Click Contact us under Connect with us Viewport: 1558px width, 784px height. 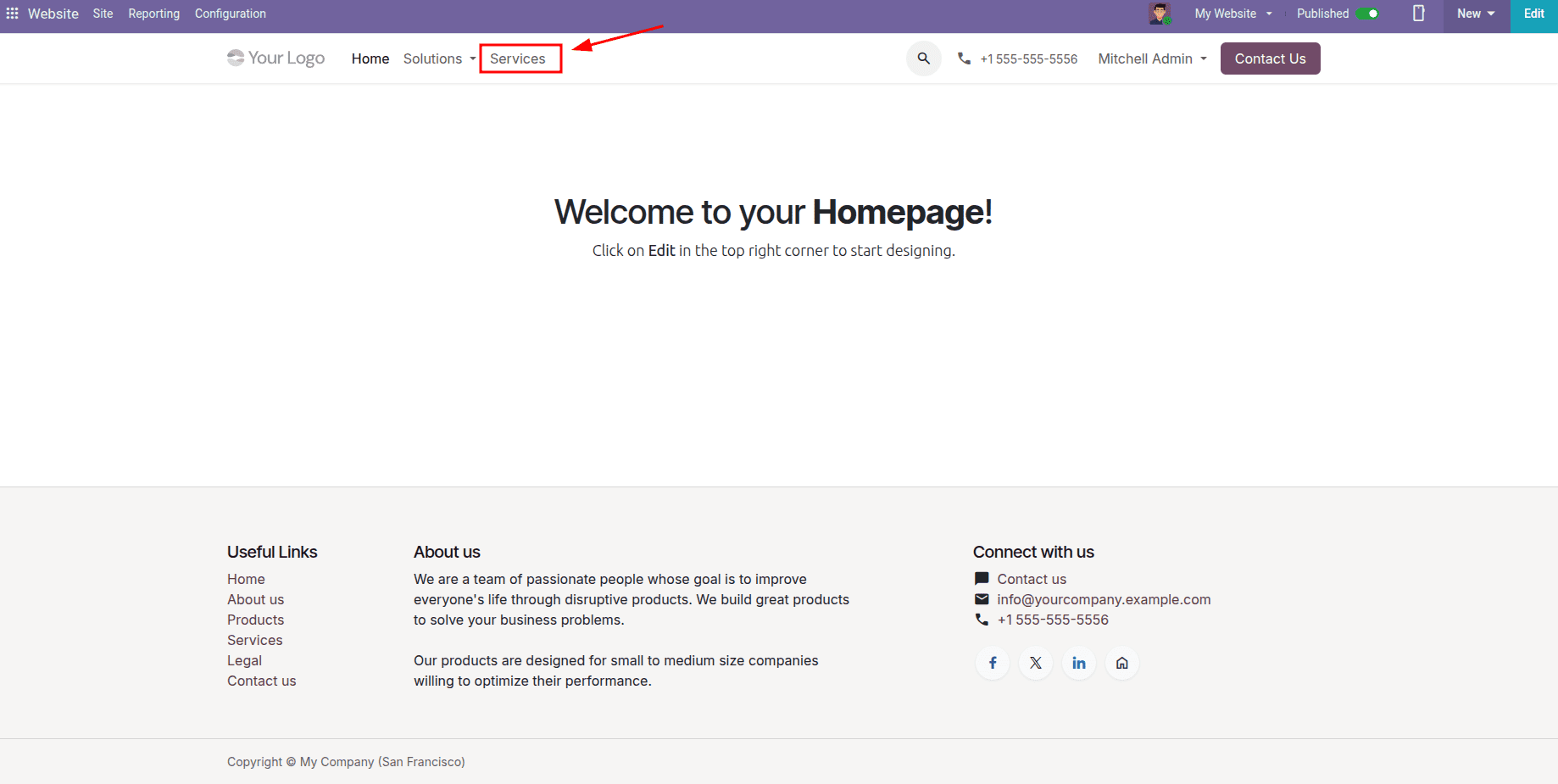[1032, 579]
